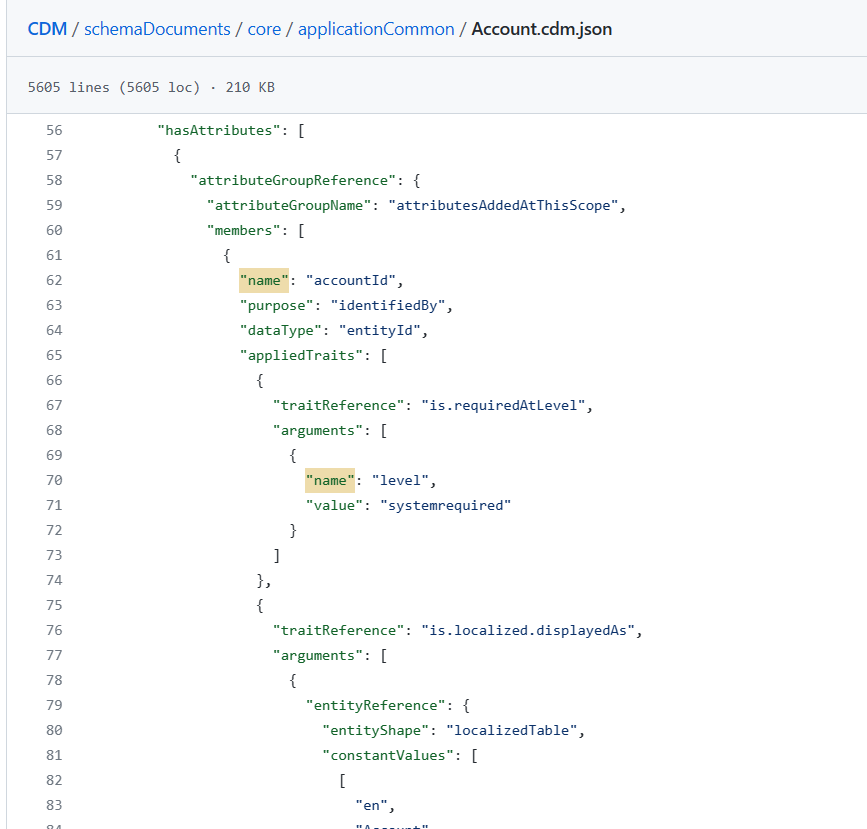The height and width of the screenshot is (829, 867).
Task: Click the "entityId" dataType value
Action: [x=380, y=330]
